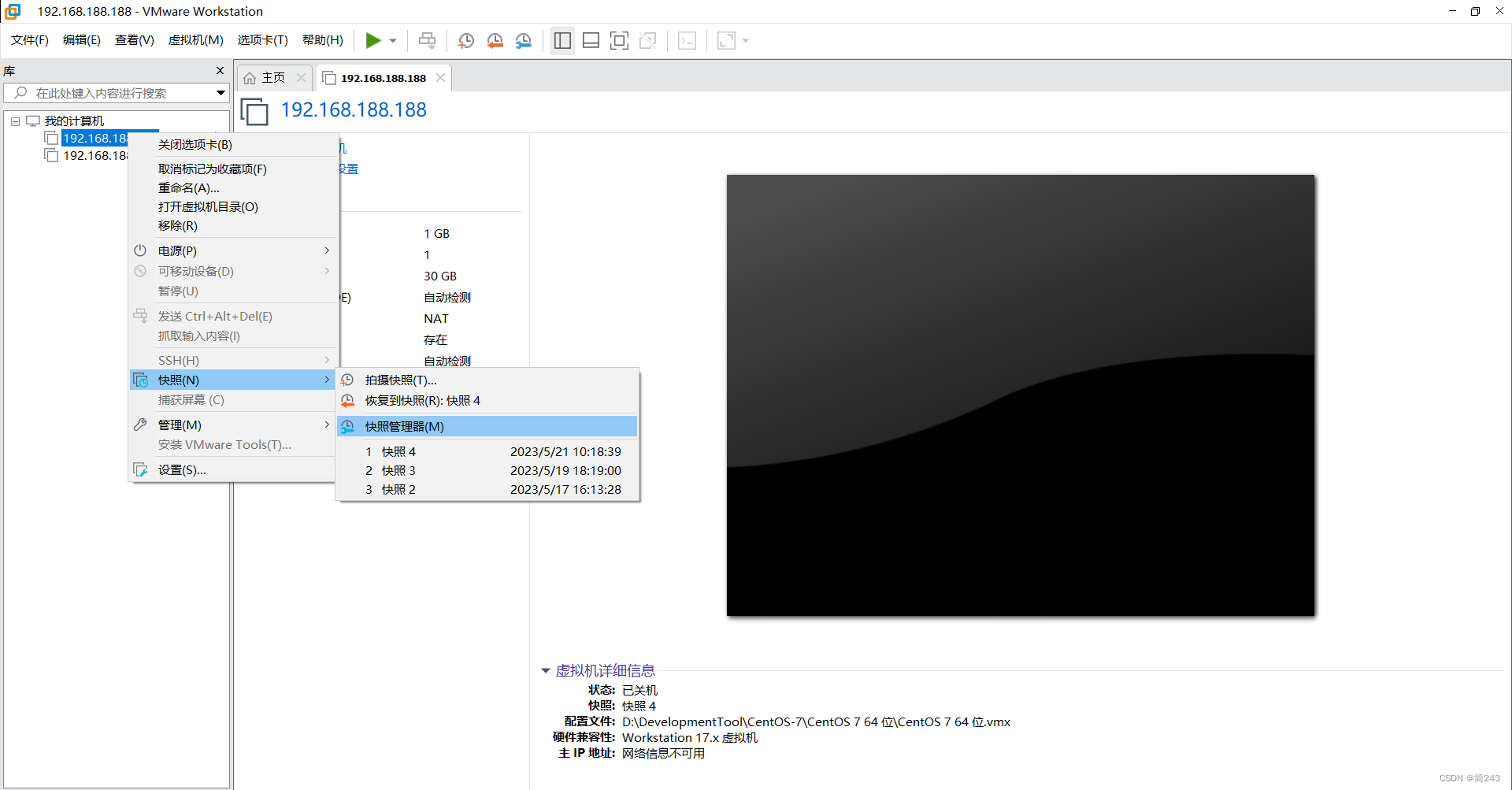Viewport: 1512px width, 790px height.
Task: Select the second 192.168.18 VM entry
Action: point(95,156)
